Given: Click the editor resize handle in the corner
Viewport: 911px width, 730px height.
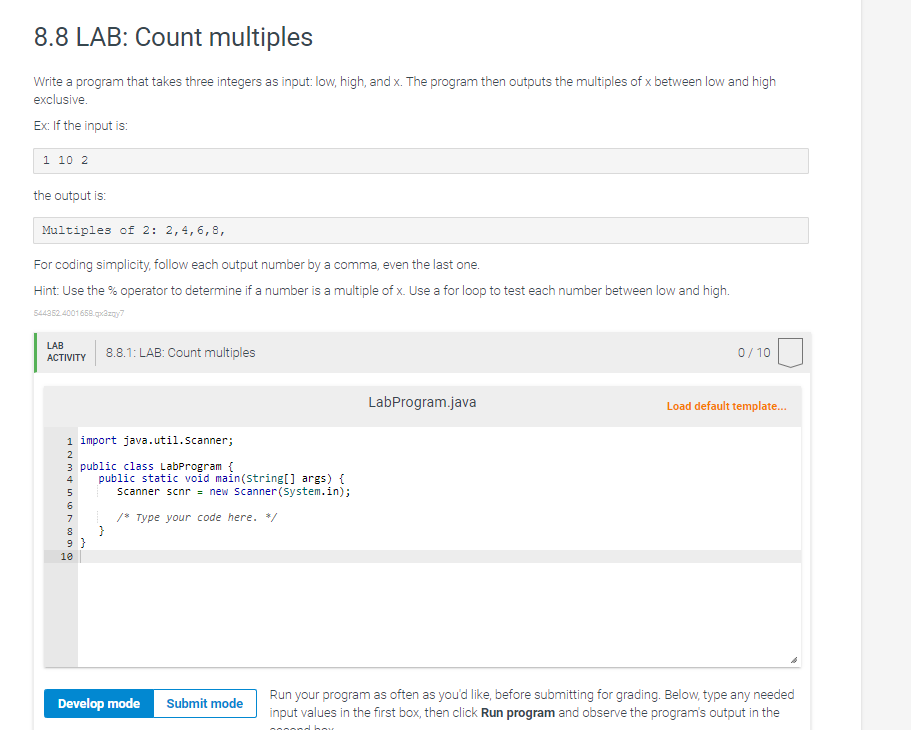Looking at the screenshot, I should point(795,658).
